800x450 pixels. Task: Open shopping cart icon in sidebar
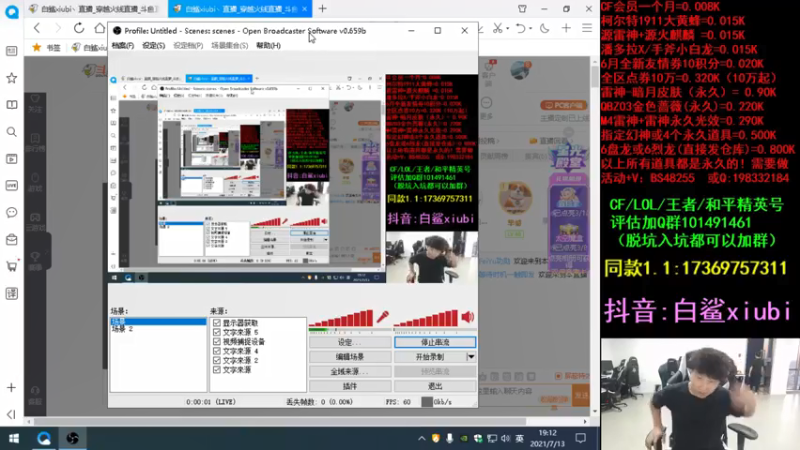pos(11,266)
